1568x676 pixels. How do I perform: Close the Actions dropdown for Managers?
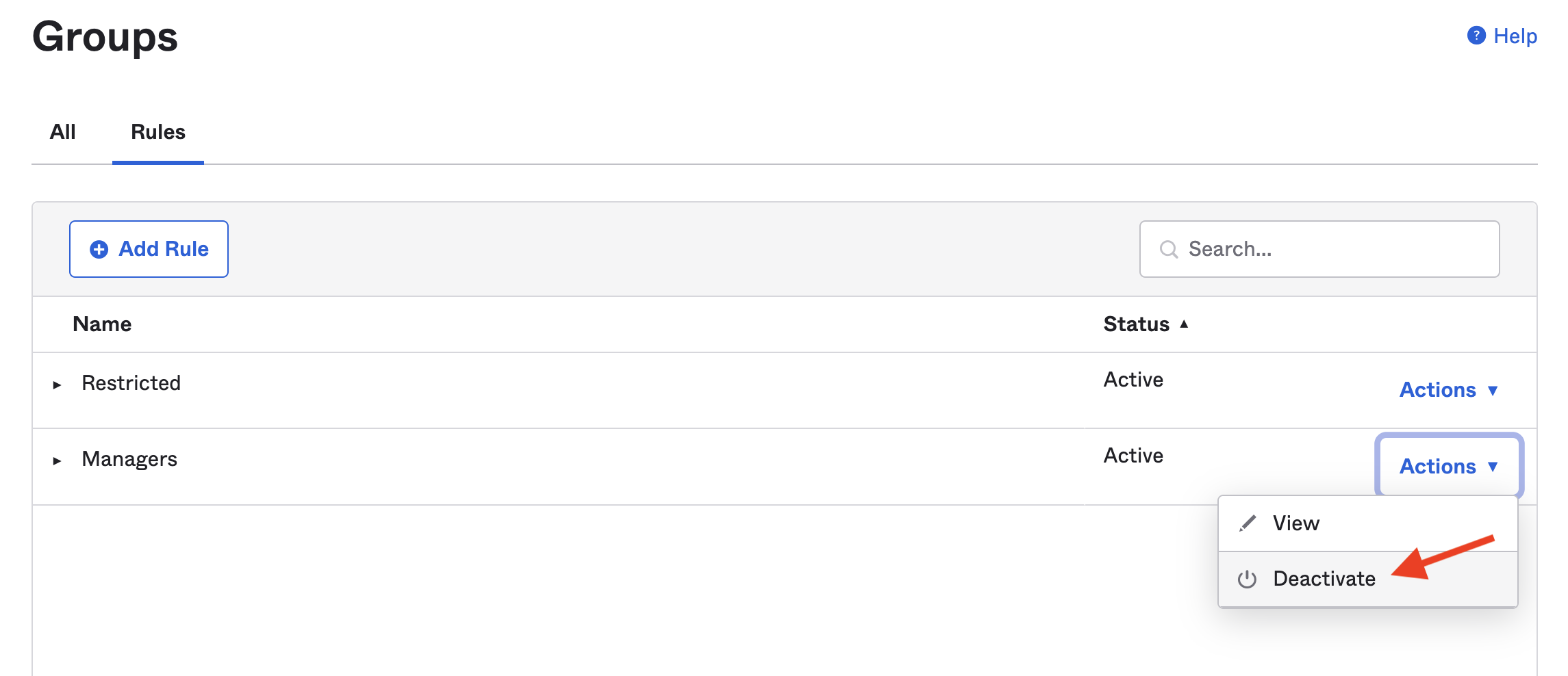click(1448, 467)
